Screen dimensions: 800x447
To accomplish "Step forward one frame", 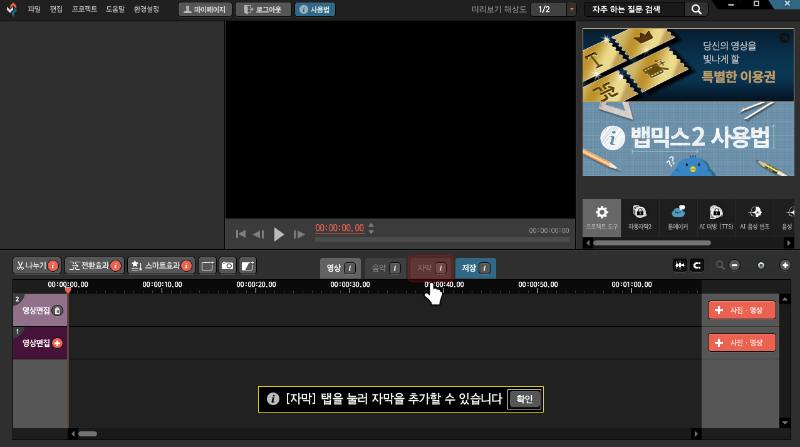I will 299,234.
